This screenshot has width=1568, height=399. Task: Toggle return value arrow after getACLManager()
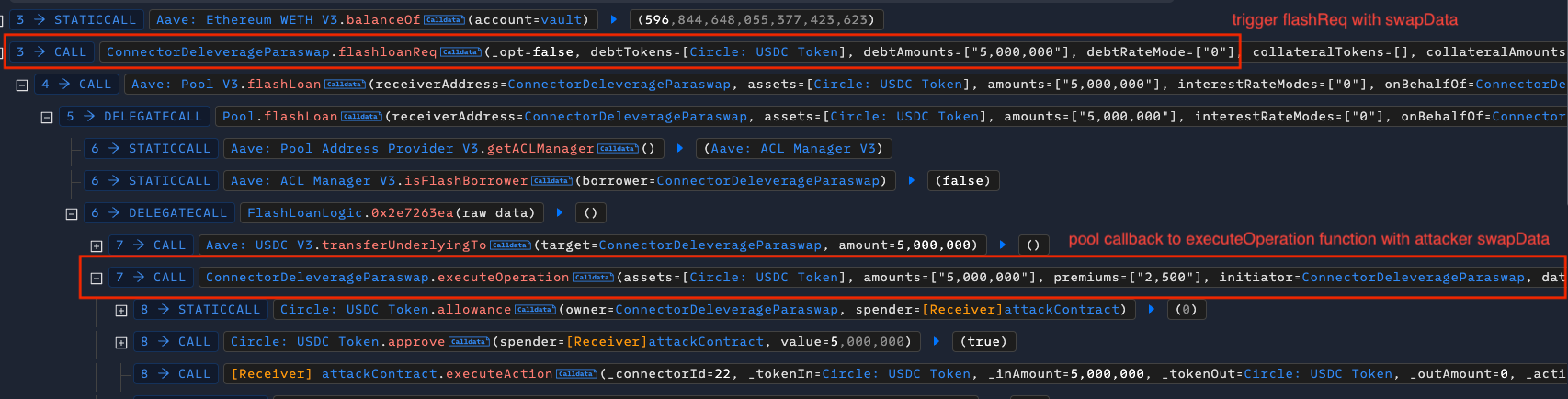click(680, 148)
